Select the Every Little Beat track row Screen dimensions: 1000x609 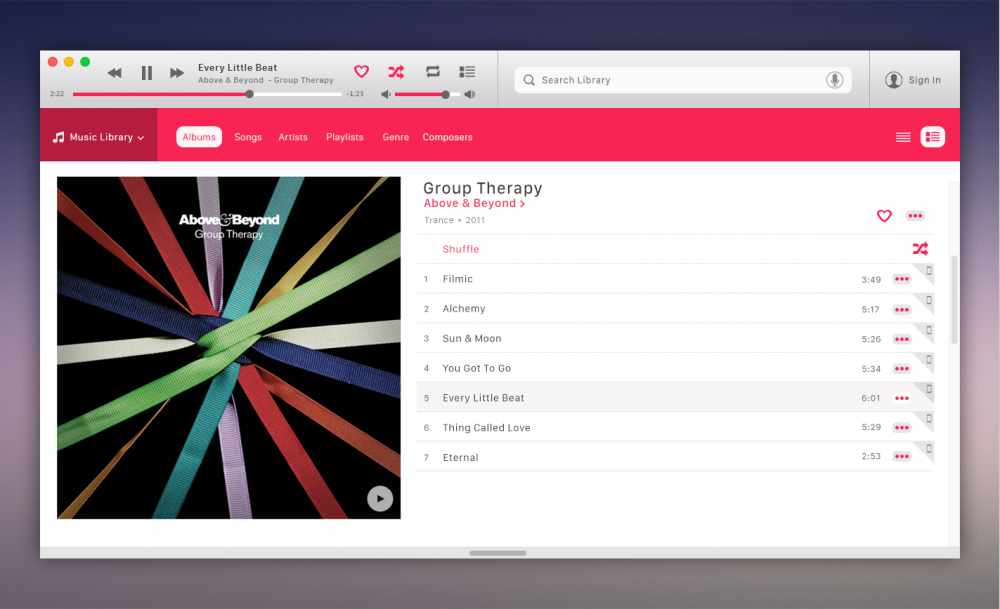[675, 398]
